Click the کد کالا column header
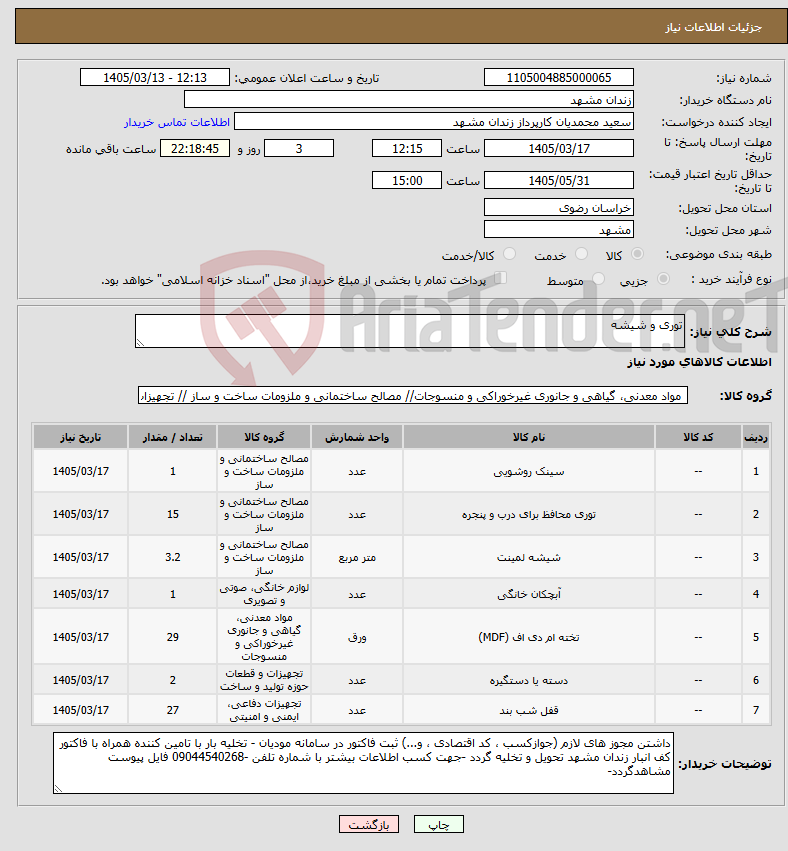This screenshot has width=788, height=851. (x=698, y=437)
